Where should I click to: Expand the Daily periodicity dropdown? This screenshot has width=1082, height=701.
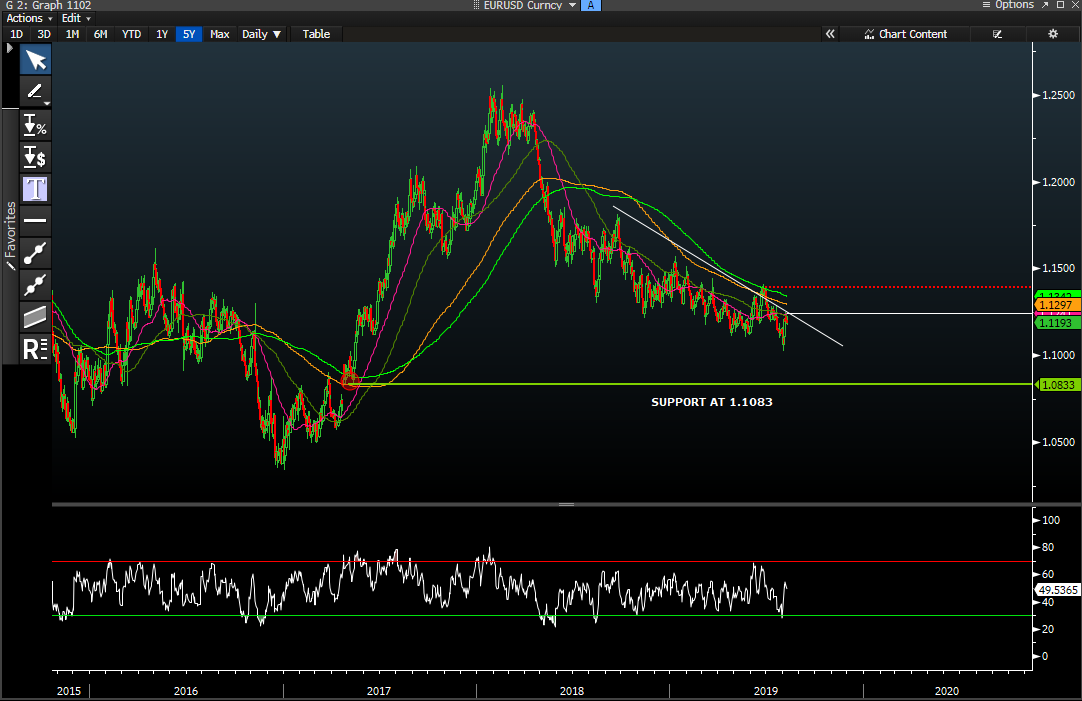pos(262,34)
